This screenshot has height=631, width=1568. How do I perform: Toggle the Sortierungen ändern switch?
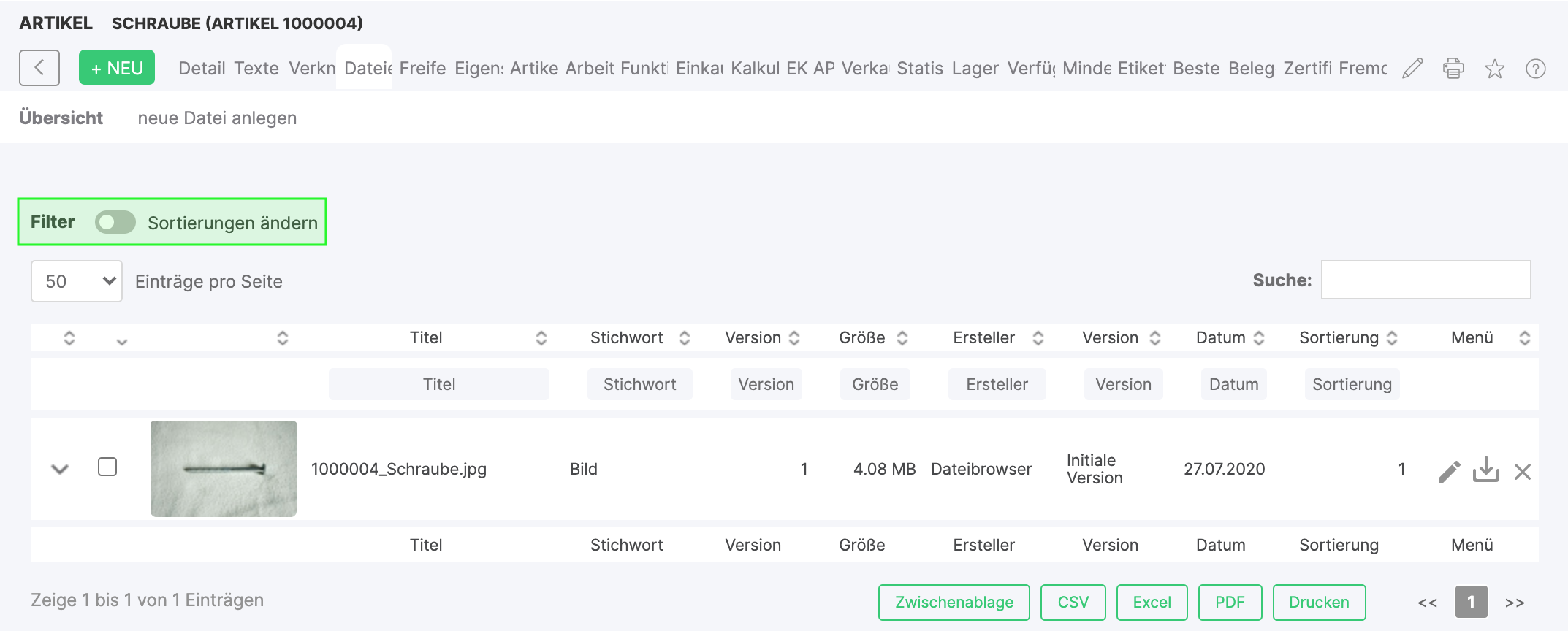(115, 222)
